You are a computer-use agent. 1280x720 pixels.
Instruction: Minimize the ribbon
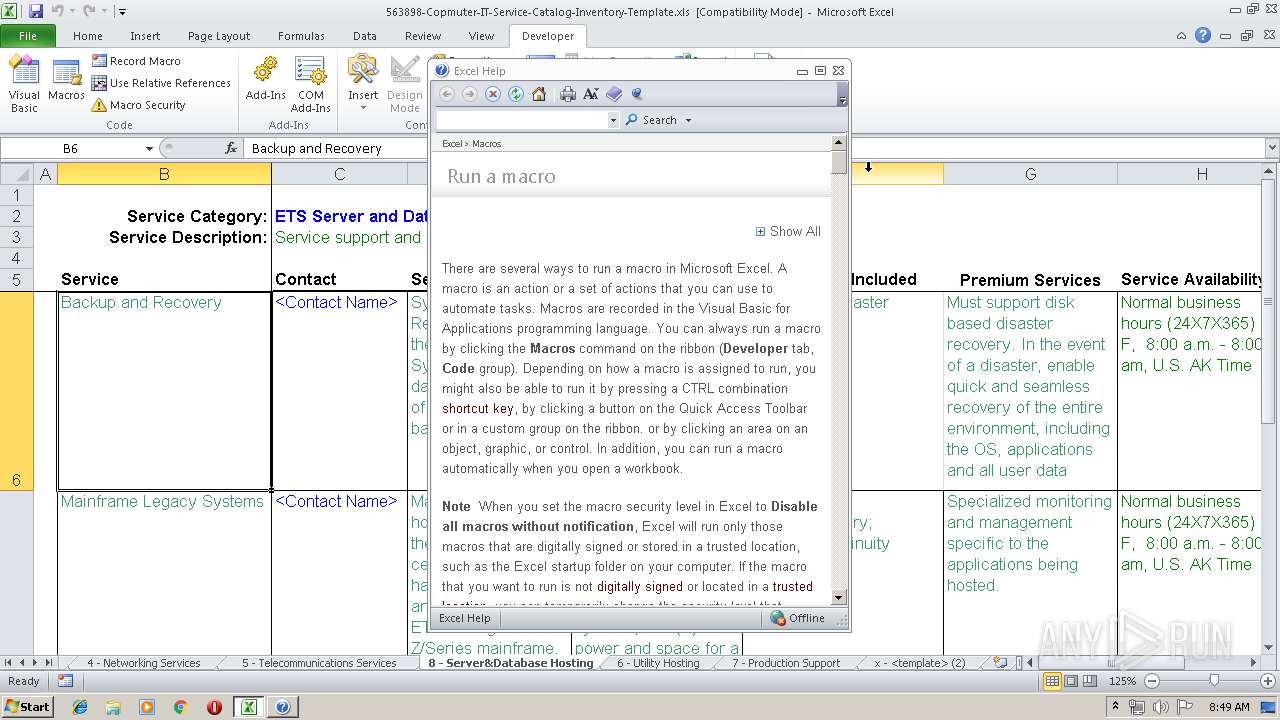1183,35
